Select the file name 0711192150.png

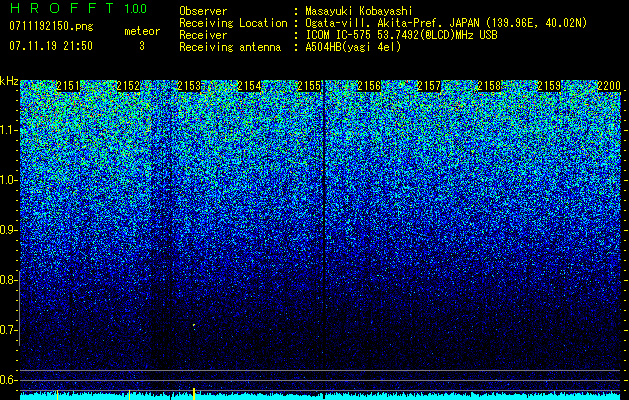tap(51, 27)
